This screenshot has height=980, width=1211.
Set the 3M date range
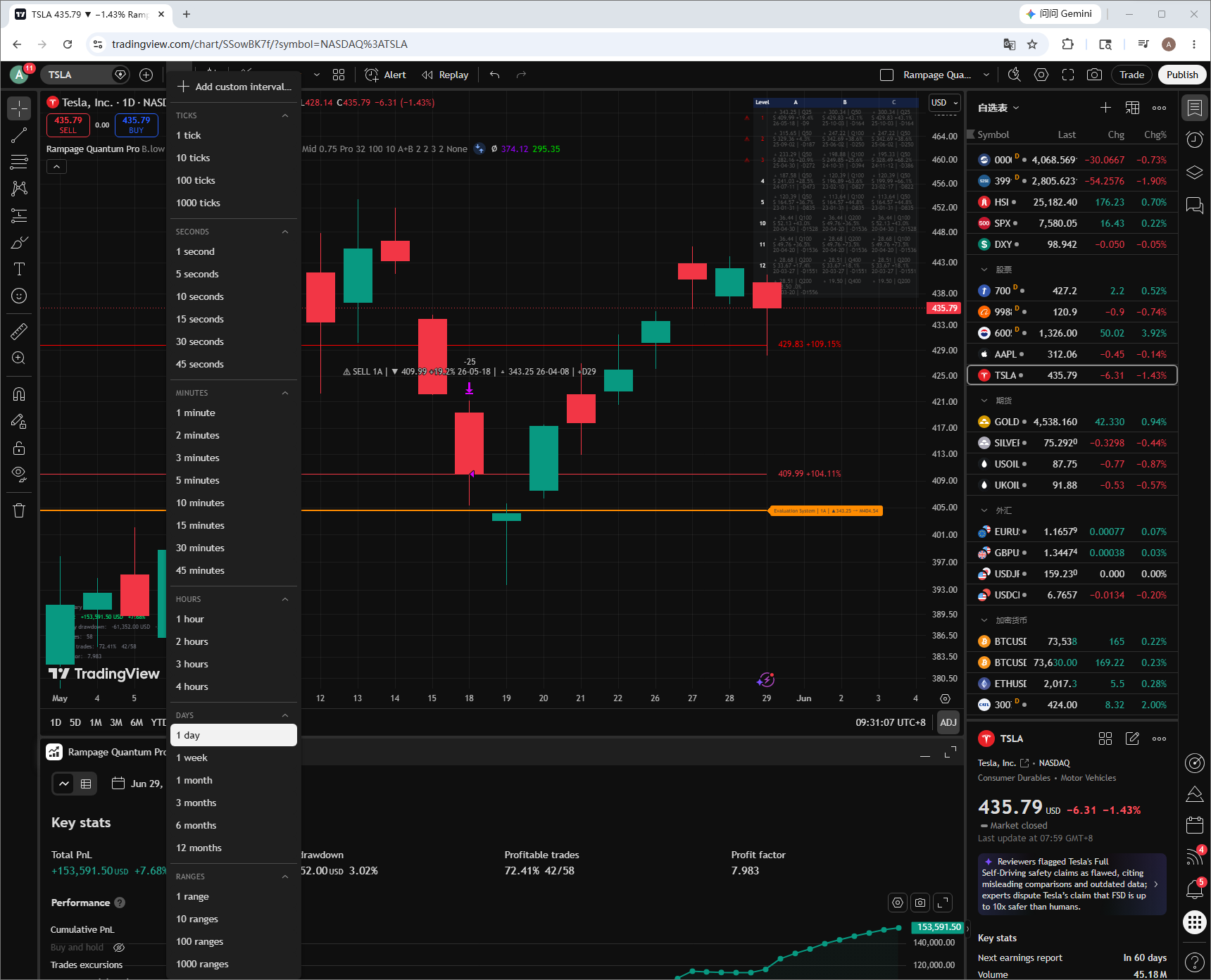pyautogui.click(x=116, y=722)
